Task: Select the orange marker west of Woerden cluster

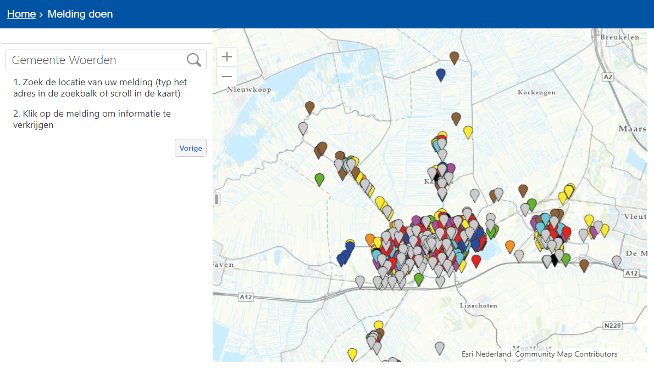Action: (x=370, y=240)
